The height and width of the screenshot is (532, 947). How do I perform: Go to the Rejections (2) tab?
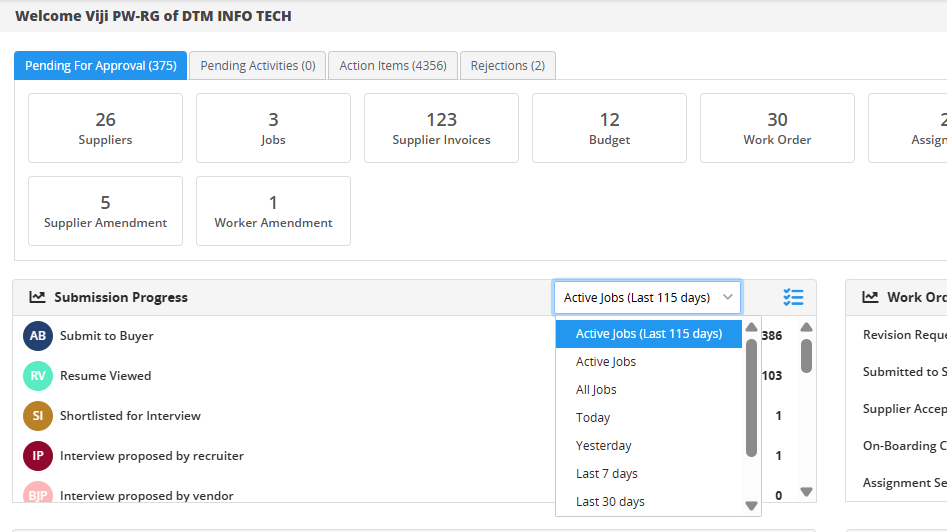(508, 65)
